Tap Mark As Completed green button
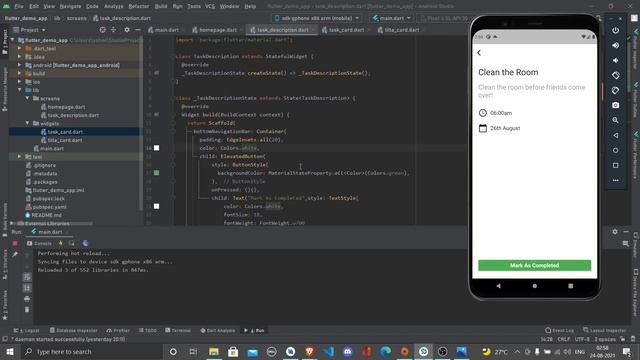Image resolution: width=640 pixels, height=360 pixels. point(534,265)
